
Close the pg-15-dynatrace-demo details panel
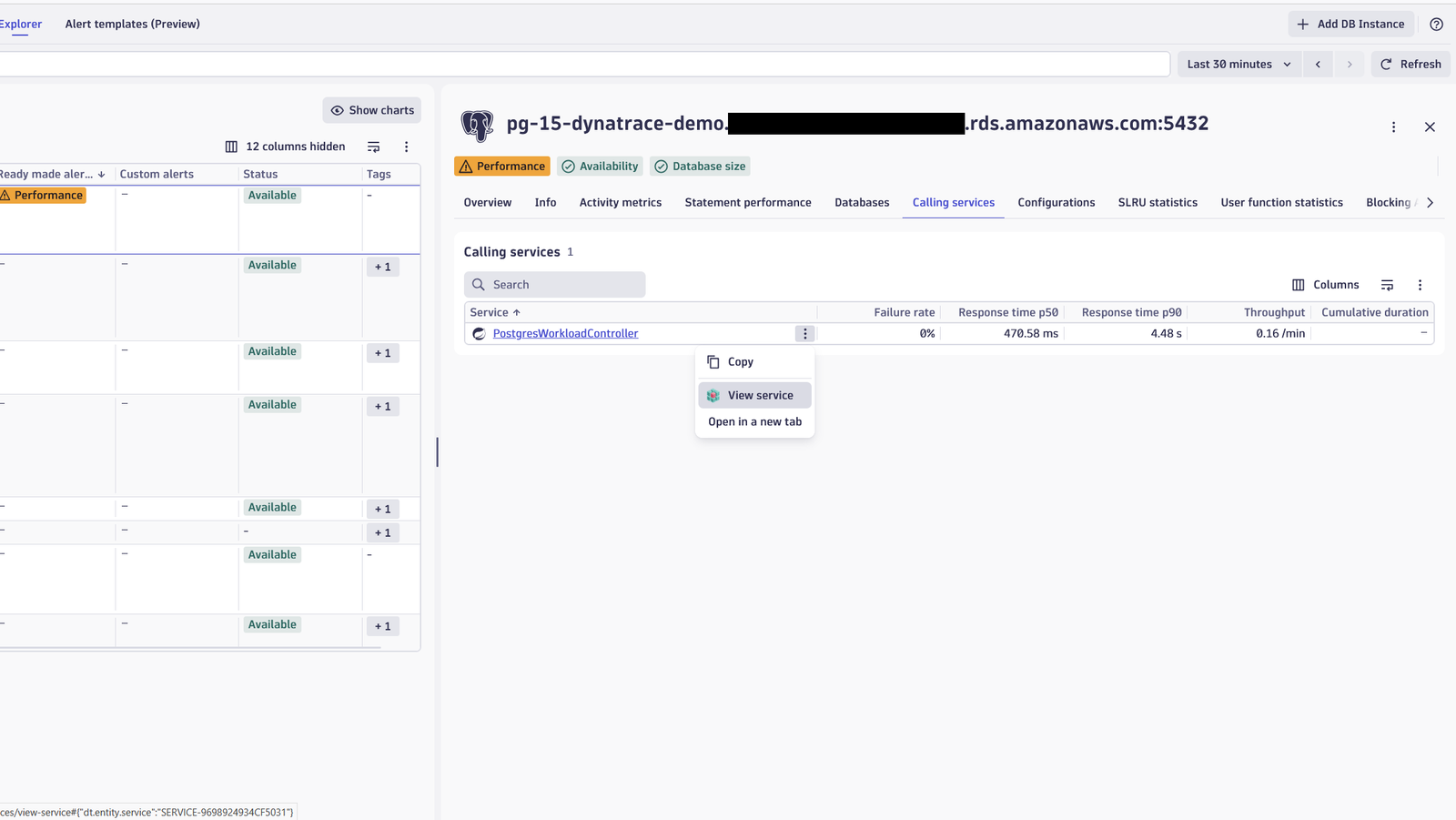pos(1430,127)
